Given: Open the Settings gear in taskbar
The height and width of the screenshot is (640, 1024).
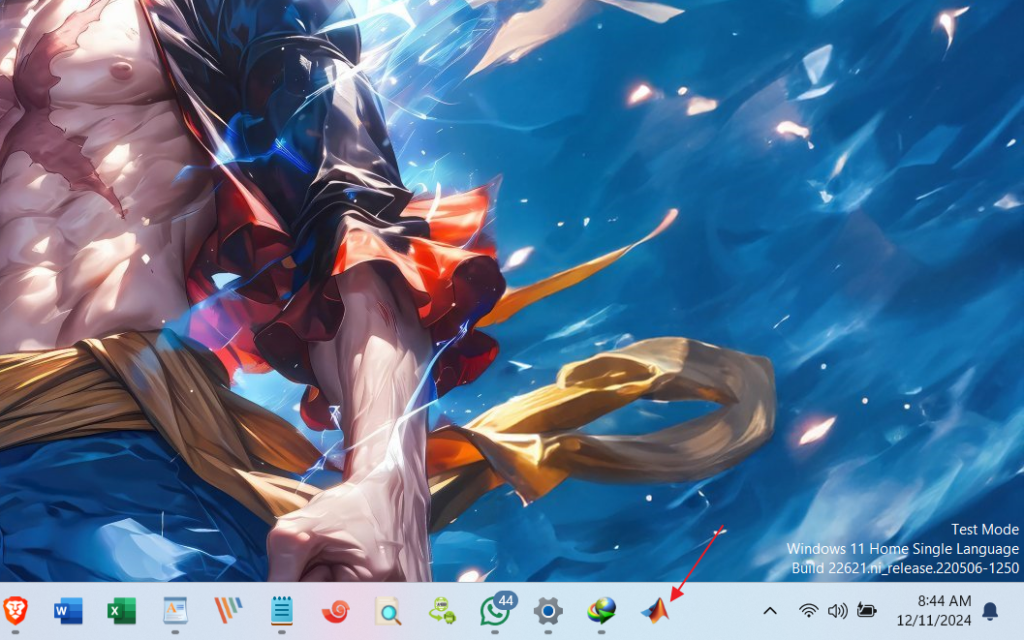Looking at the screenshot, I should 548,610.
